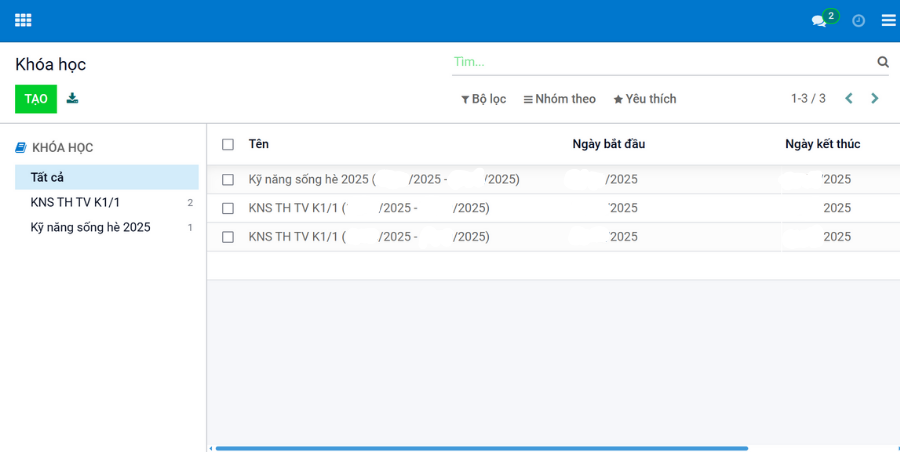Go to next page arrow
The image size is (900, 452).
coord(875,98)
